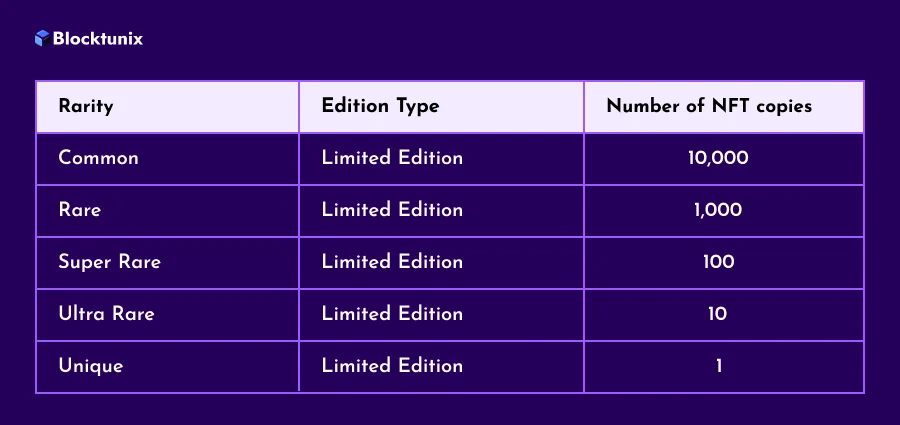This screenshot has height=425, width=900.
Task: Click the Number of NFT copies header
Action: 709,106
